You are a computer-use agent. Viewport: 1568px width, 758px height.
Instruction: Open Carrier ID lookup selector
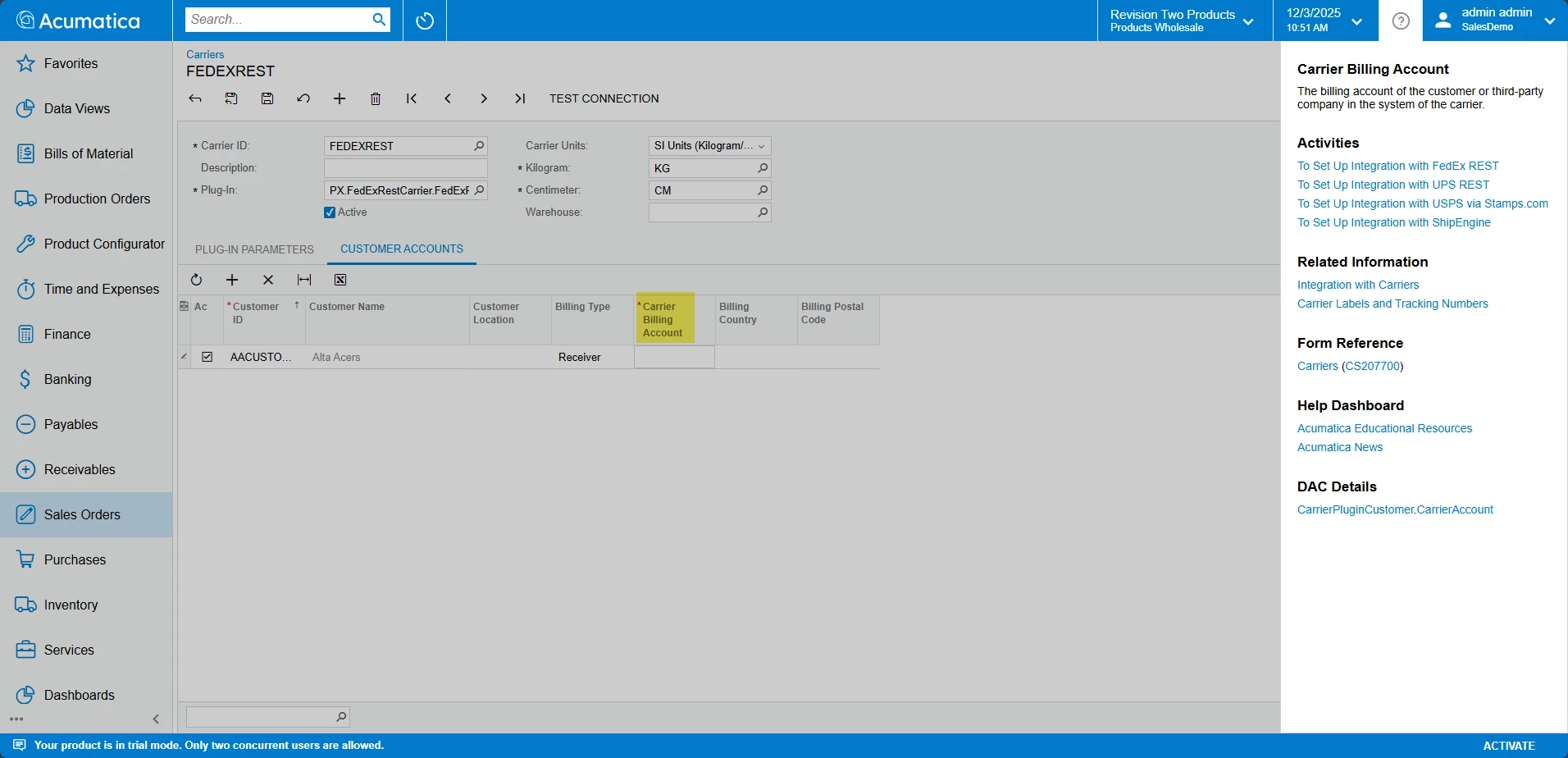479,146
